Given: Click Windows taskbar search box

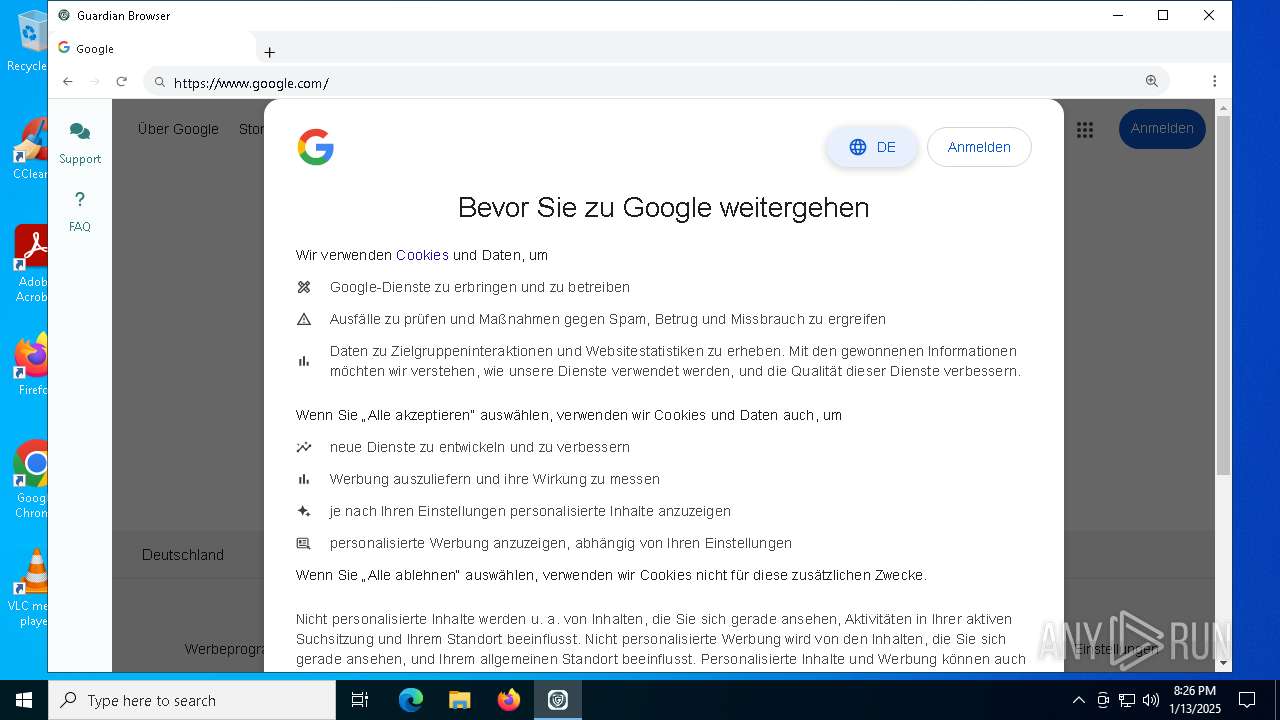Looking at the screenshot, I should tap(192, 700).
